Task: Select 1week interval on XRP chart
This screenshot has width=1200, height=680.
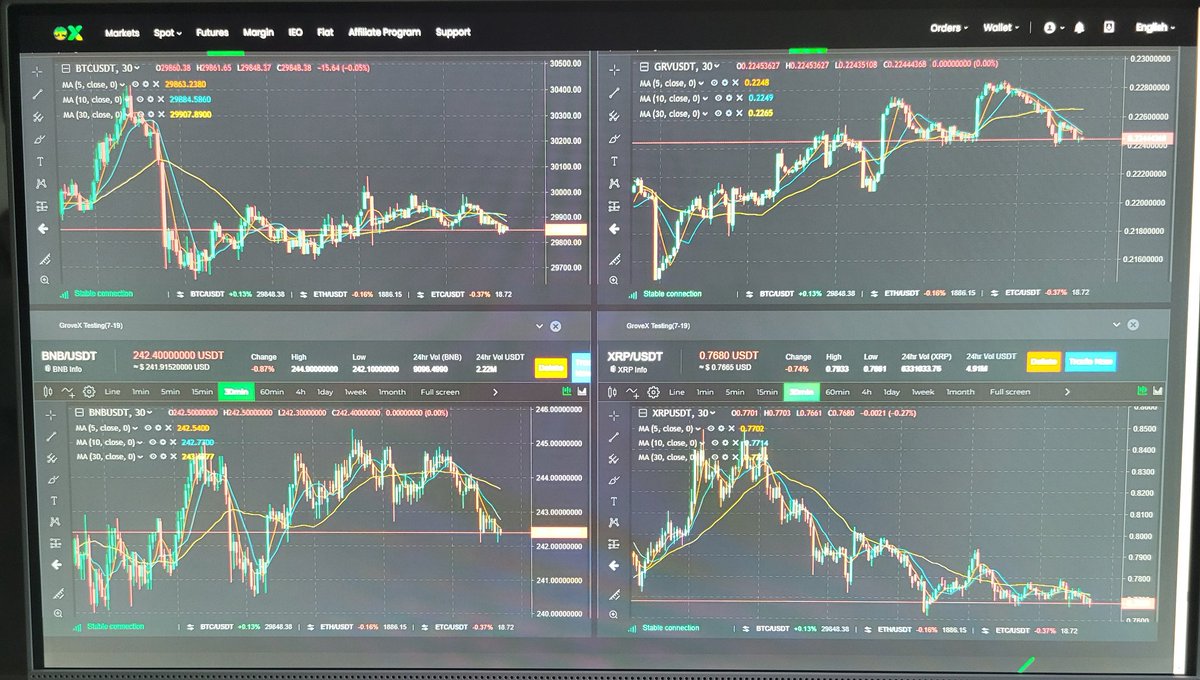Action: 923,392
